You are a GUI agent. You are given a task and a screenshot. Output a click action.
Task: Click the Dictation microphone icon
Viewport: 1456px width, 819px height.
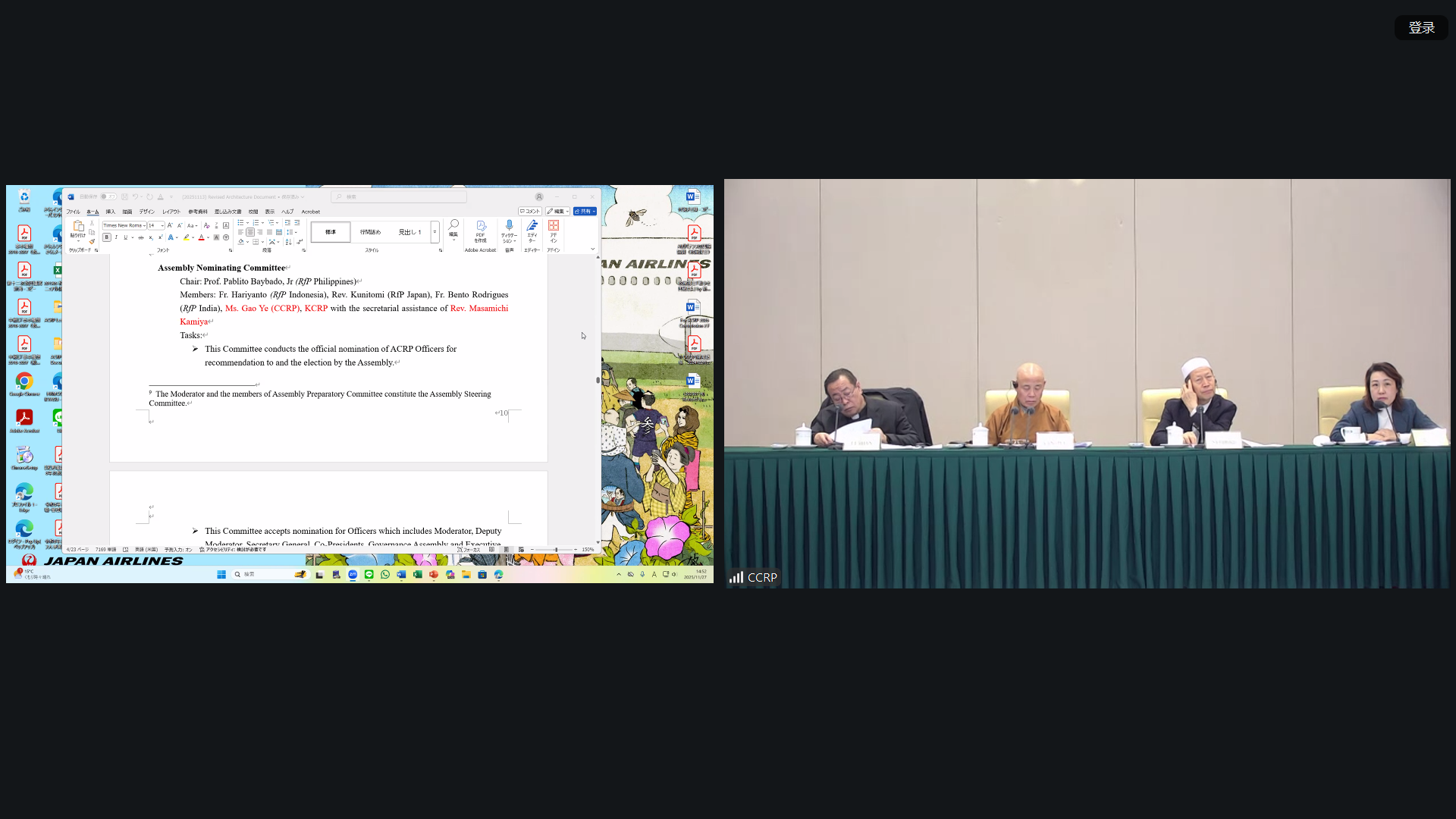509,226
